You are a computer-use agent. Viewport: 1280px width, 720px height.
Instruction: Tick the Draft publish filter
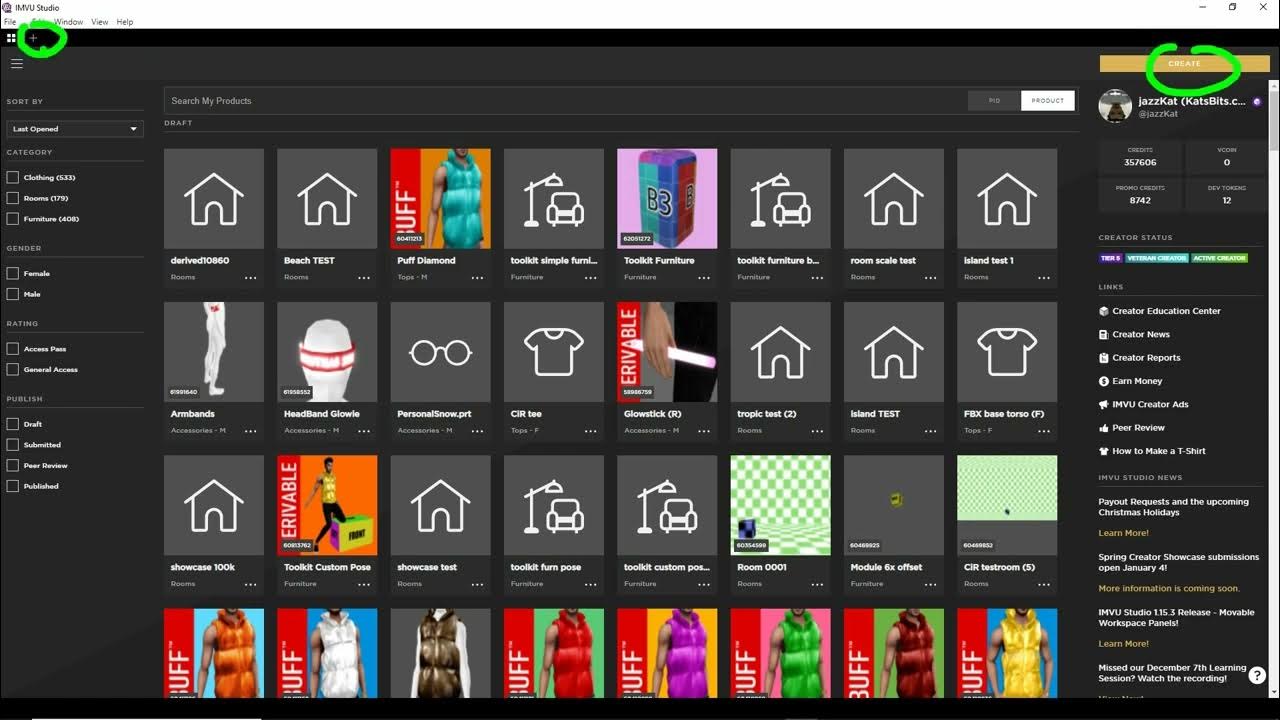click(x=13, y=424)
